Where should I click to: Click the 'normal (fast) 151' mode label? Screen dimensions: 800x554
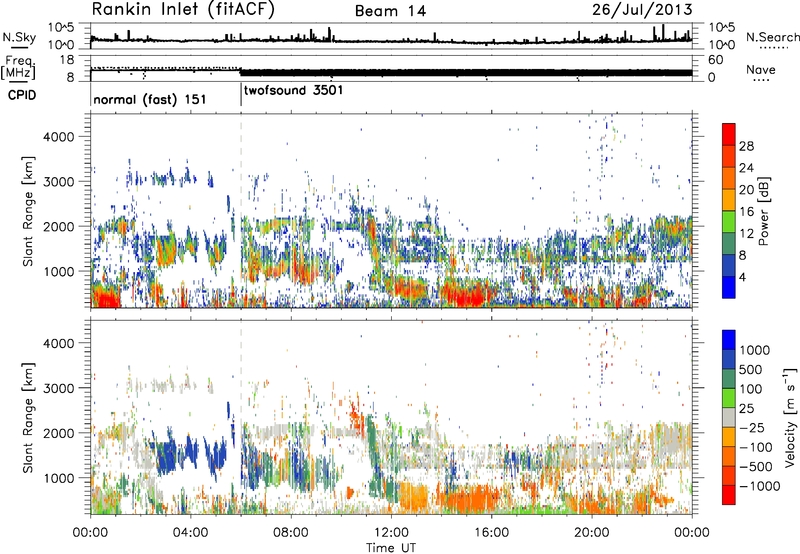click(x=149, y=99)
